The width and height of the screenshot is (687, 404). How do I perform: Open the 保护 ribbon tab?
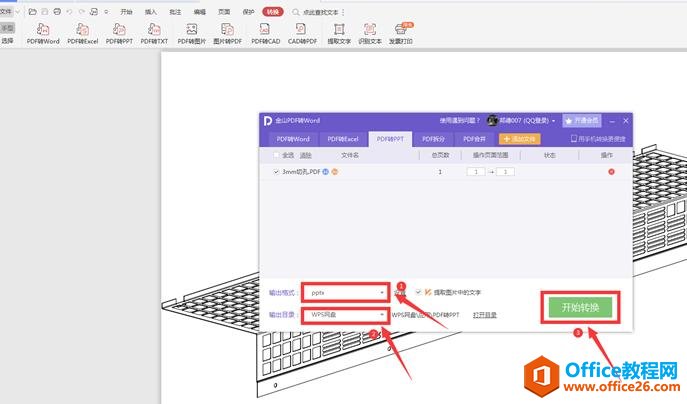(x=248, y=12)
